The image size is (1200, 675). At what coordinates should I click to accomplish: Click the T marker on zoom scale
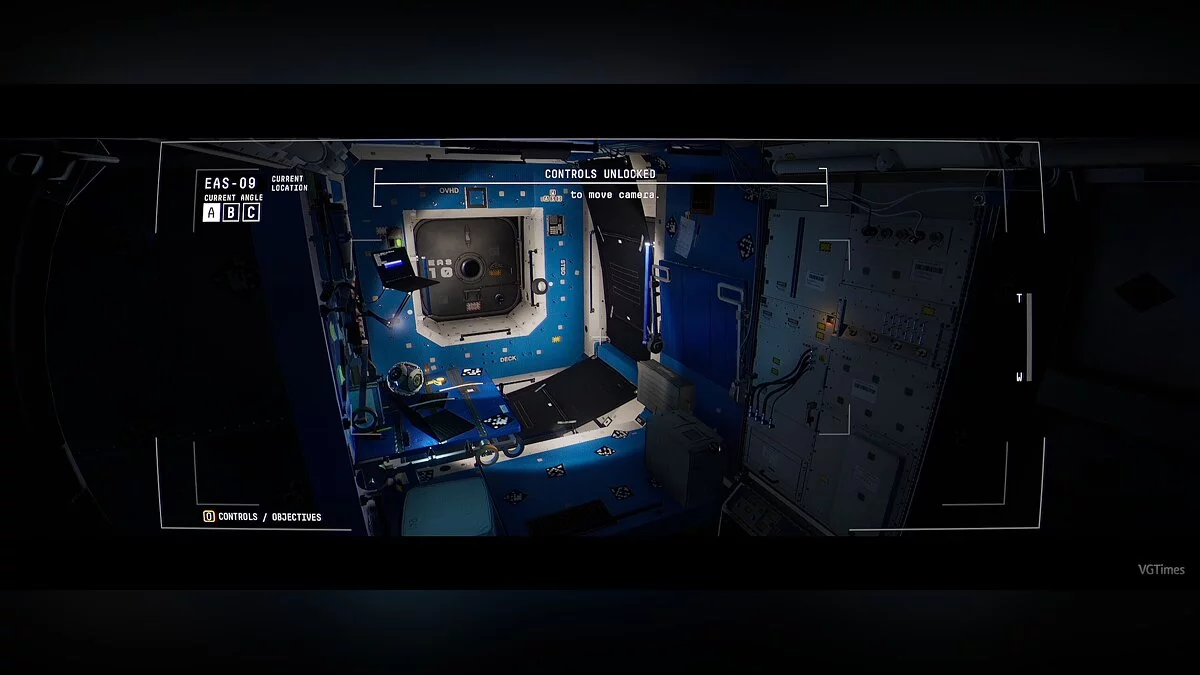pyautogui.click(x=1019, y=298)
